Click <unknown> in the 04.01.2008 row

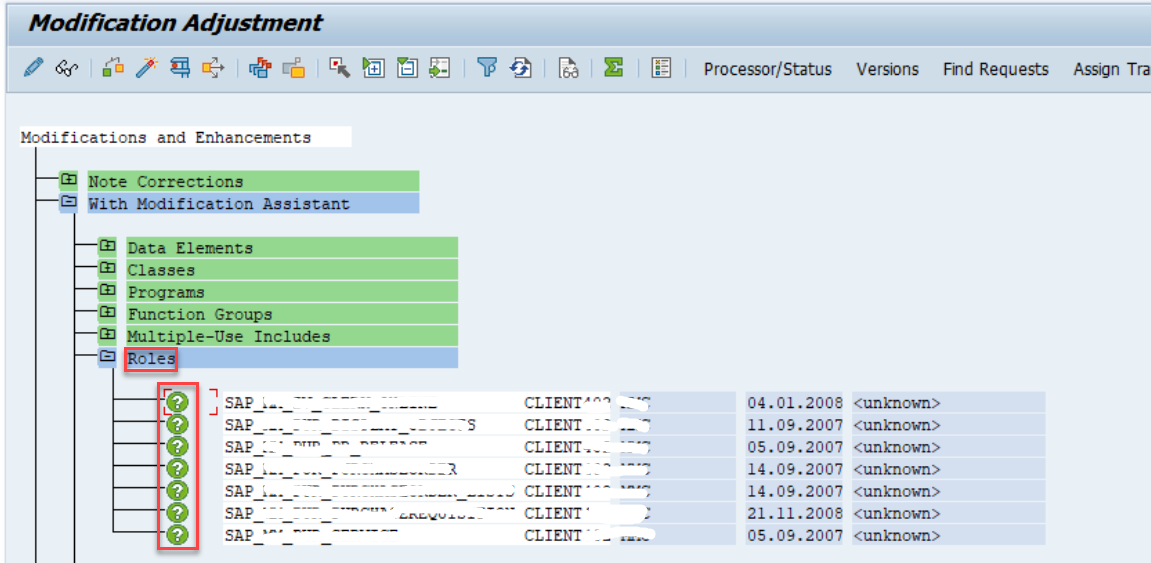click(896, 402)
